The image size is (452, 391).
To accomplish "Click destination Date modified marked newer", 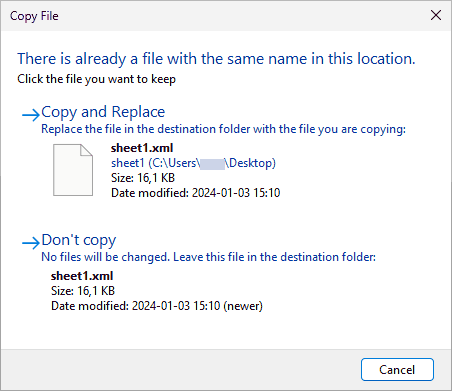I will click(157, 306).
